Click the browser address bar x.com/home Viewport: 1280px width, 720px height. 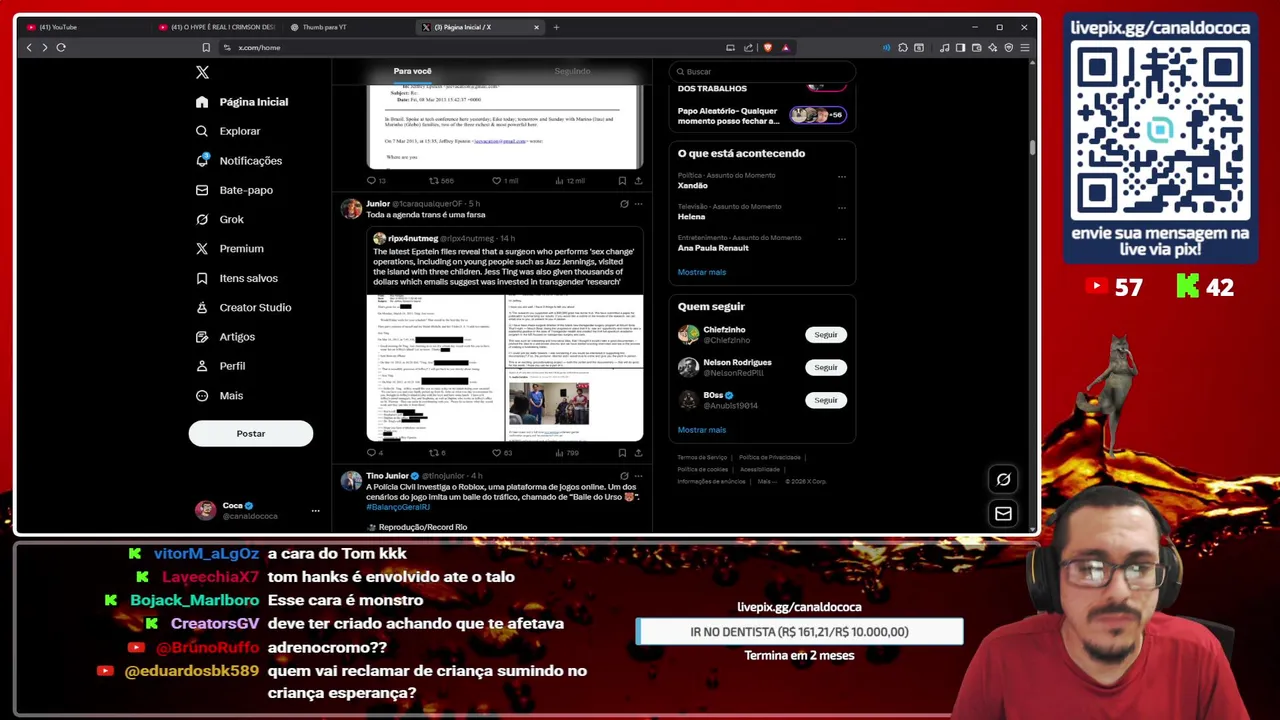(470, 47)
